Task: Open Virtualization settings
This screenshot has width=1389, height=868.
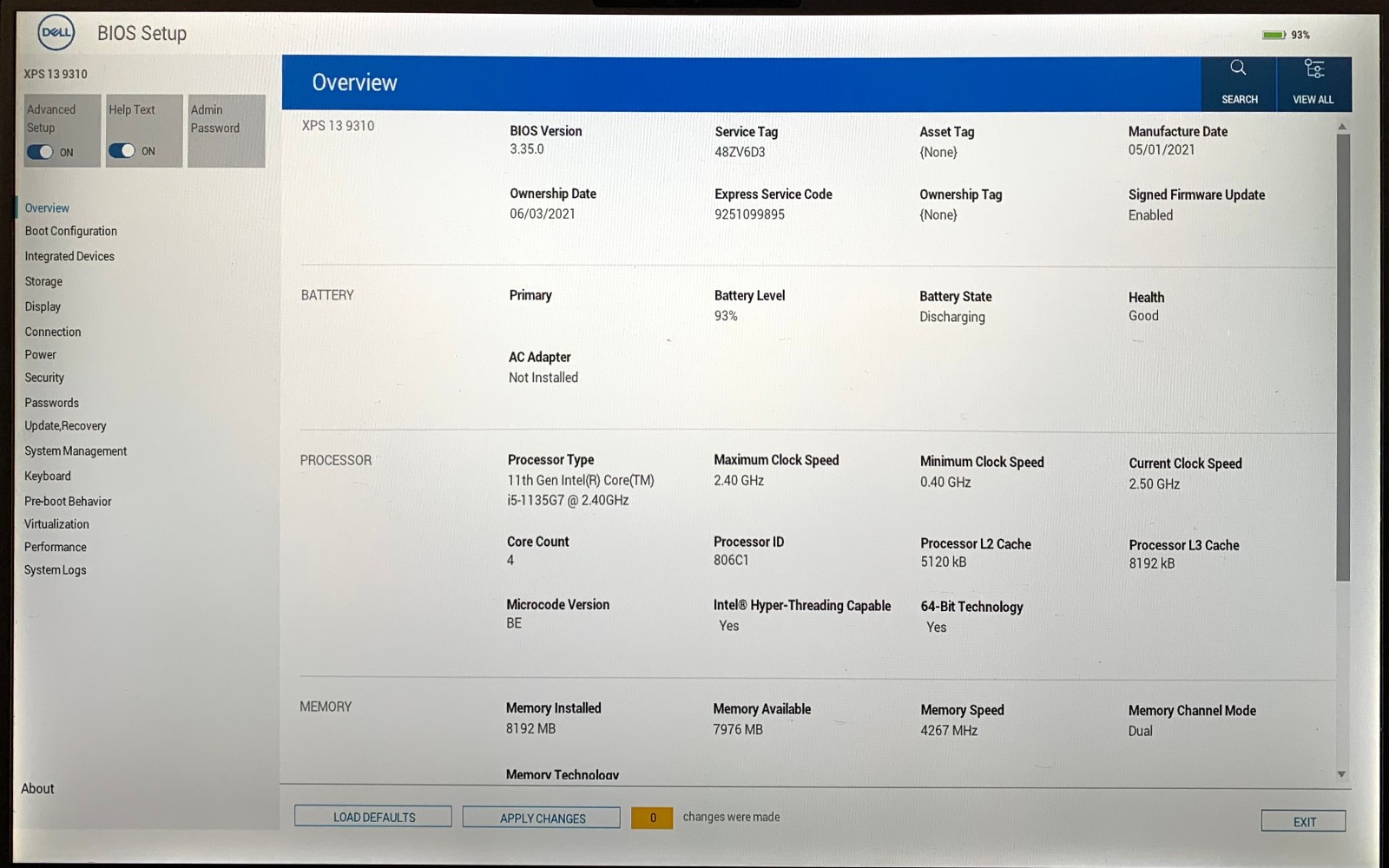Action: click(x=56, y=524)
